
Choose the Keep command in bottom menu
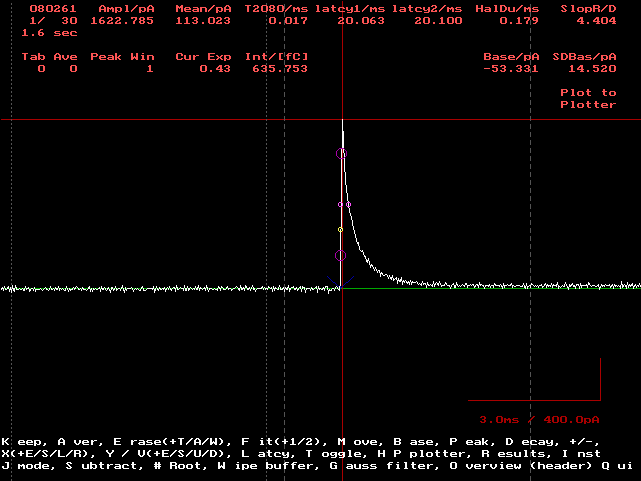pos(19,441)
